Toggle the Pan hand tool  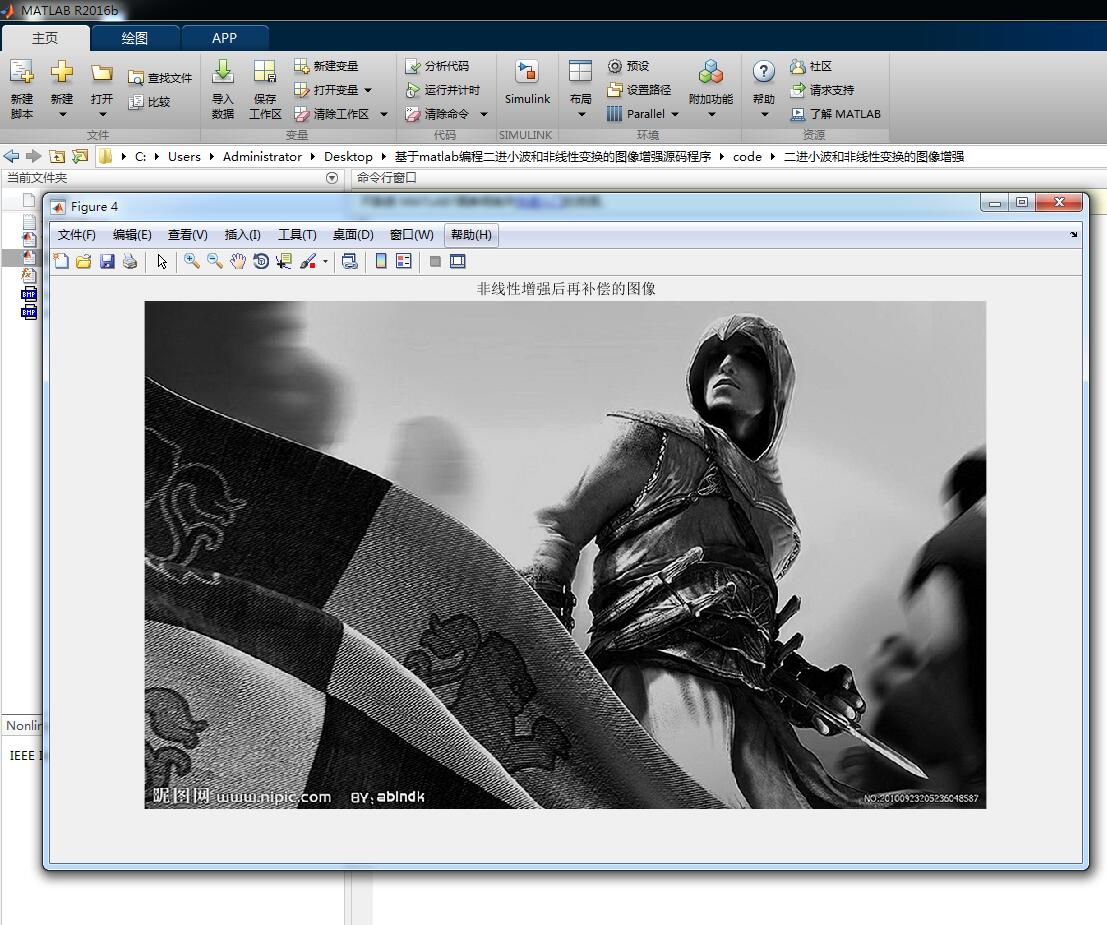[x=238, y=261]
